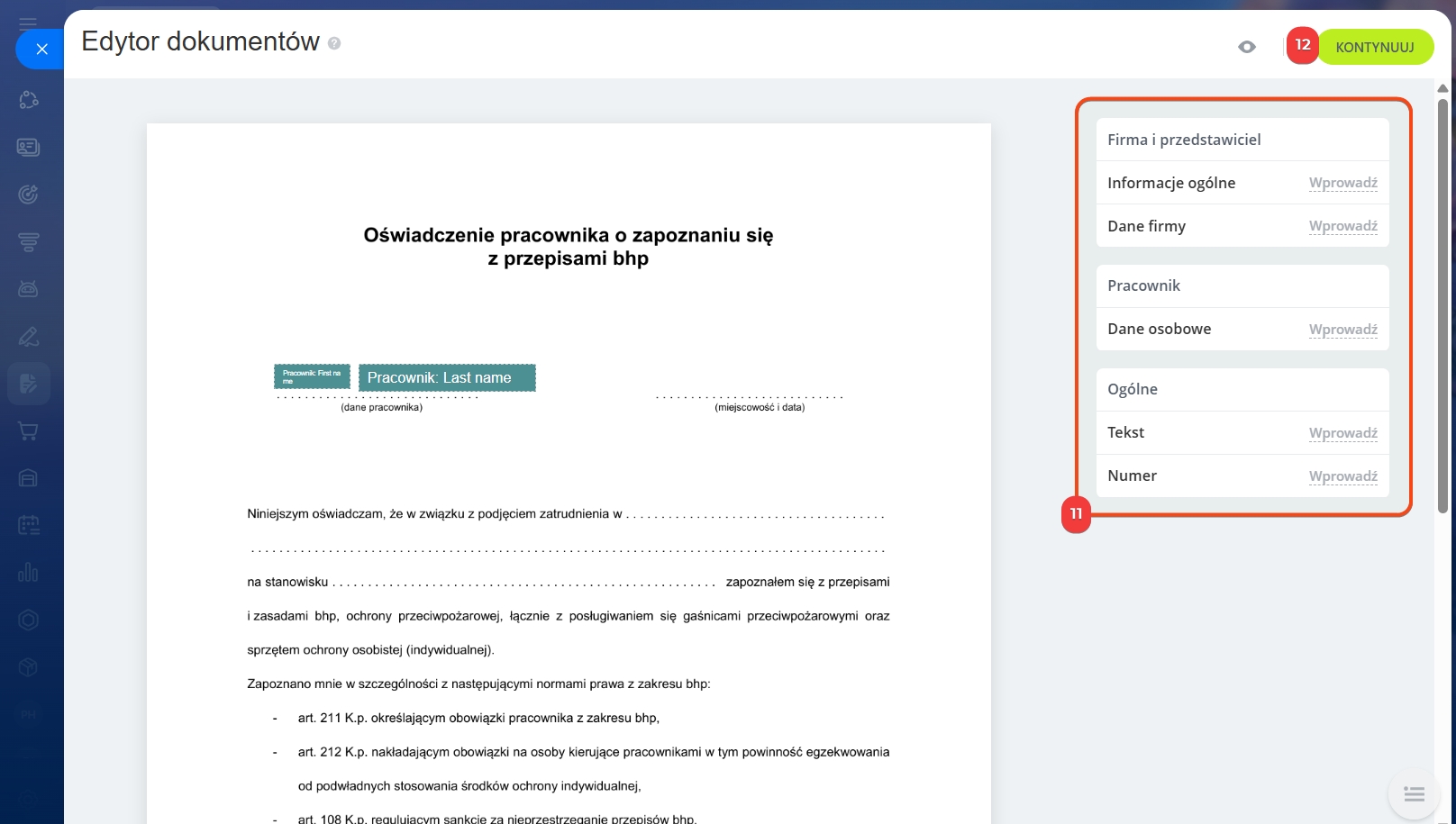
Task: Expand Tekst field via Wprowadź
Action: [1342, 433]
